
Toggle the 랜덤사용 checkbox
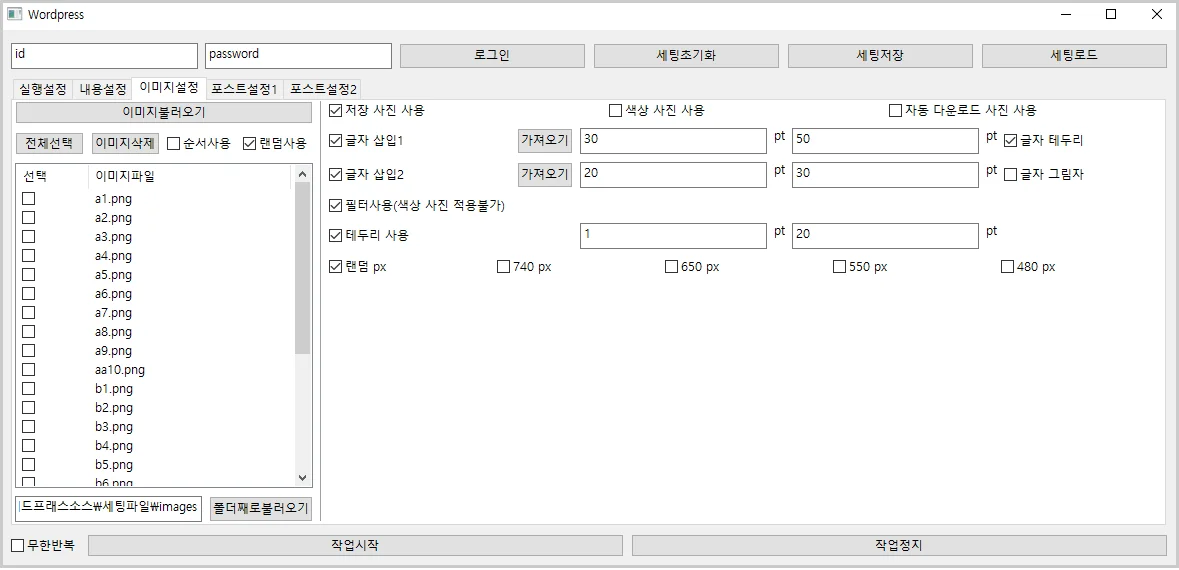250,144
